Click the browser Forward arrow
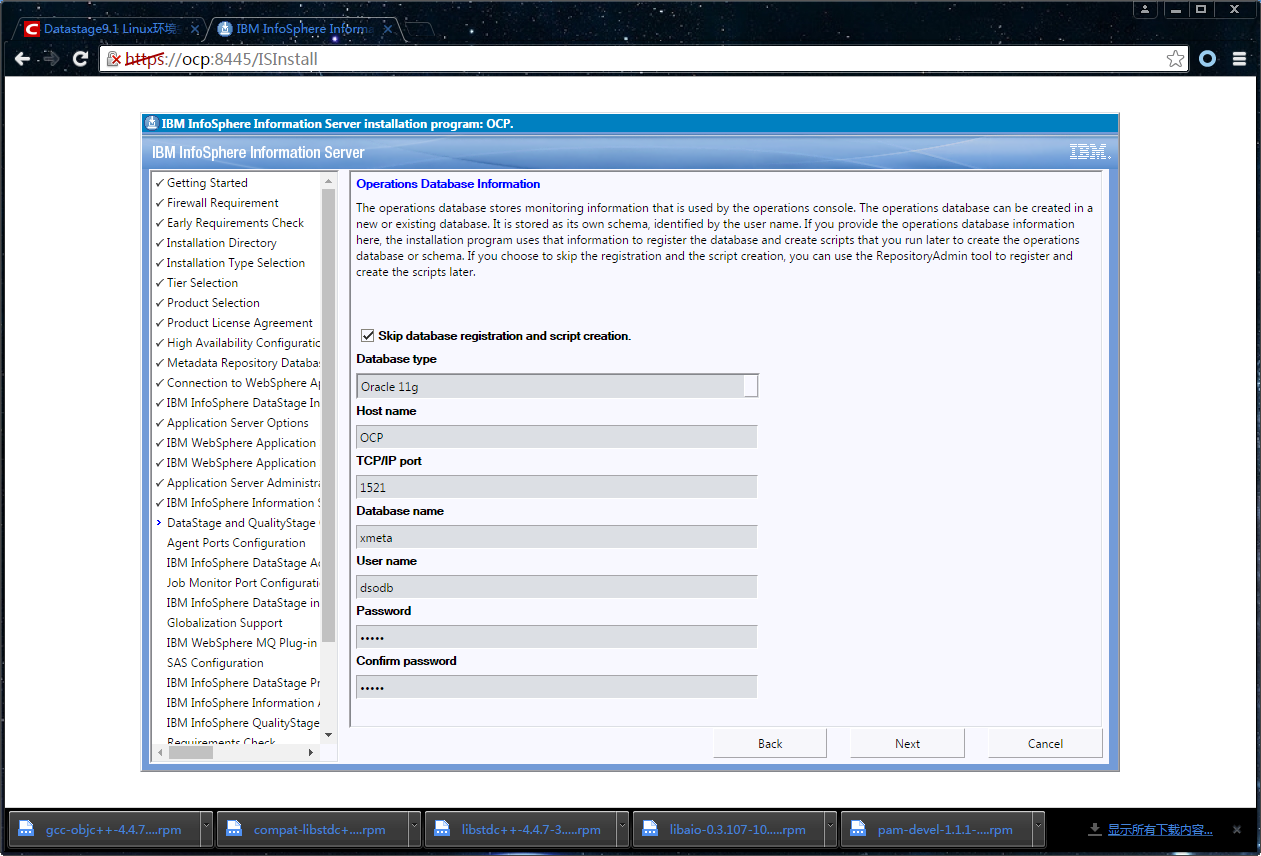This screenshot has width=1261, height=856. coord(51,59)
